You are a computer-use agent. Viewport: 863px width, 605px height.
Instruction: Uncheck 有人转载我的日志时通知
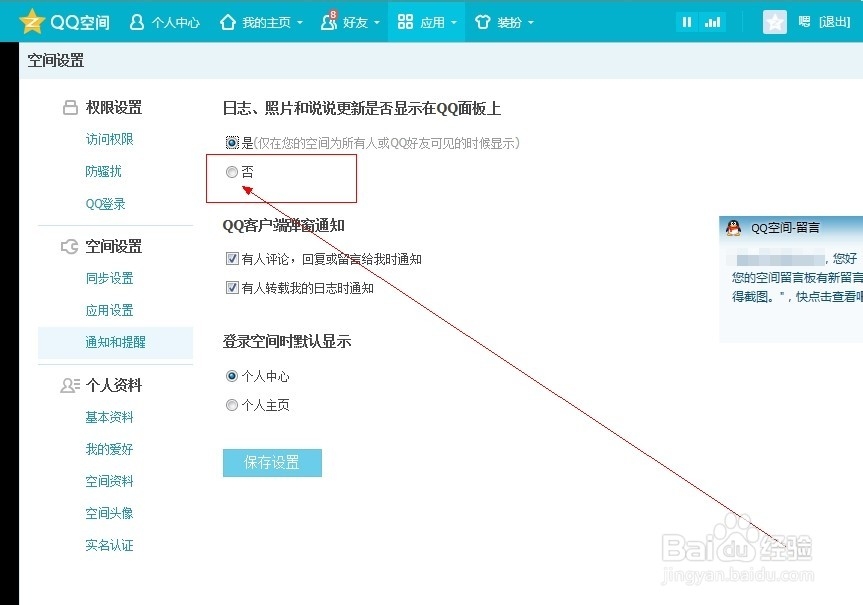[x=232, y=287]
